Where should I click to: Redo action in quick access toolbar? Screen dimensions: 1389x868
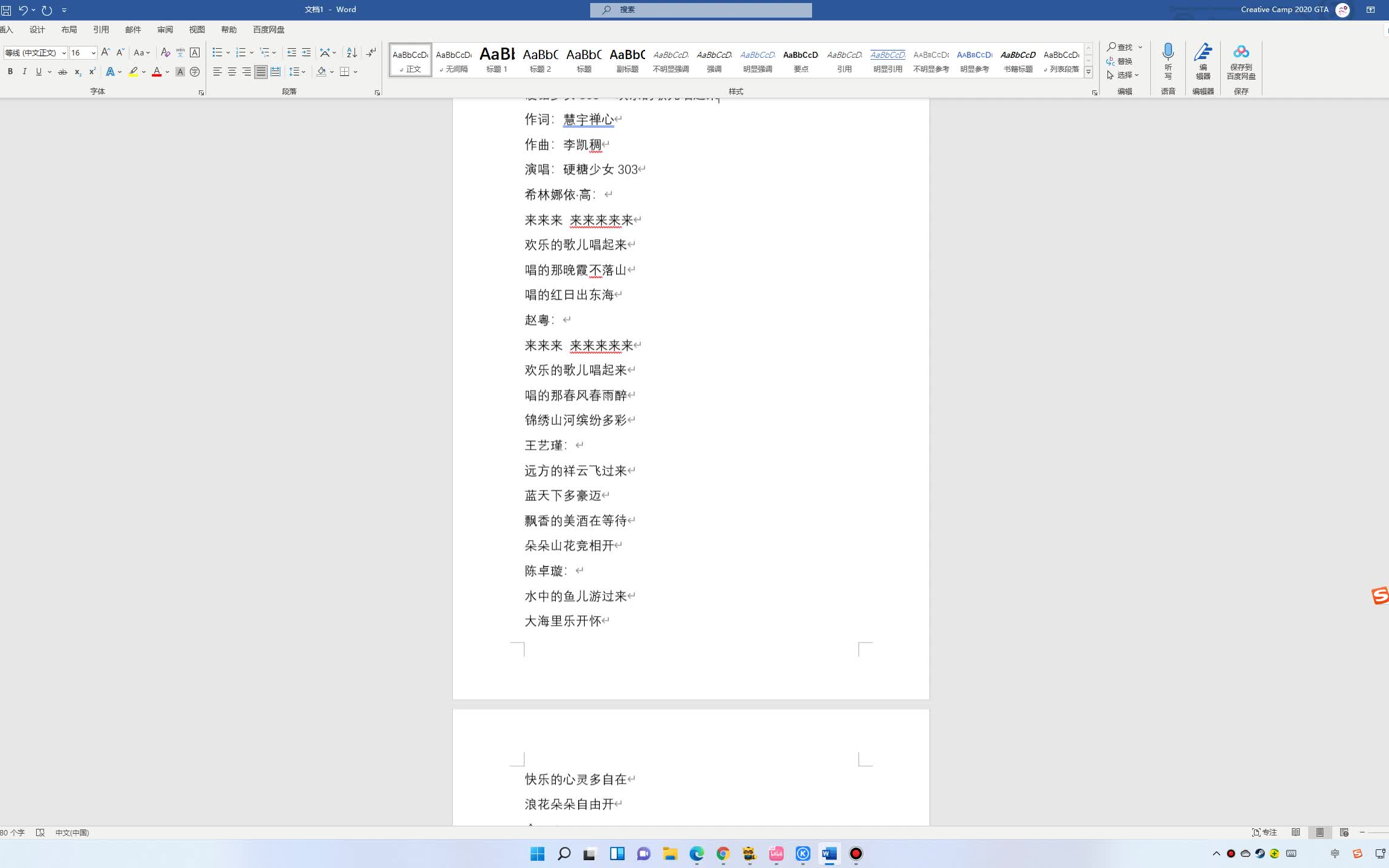coord(47,10)
